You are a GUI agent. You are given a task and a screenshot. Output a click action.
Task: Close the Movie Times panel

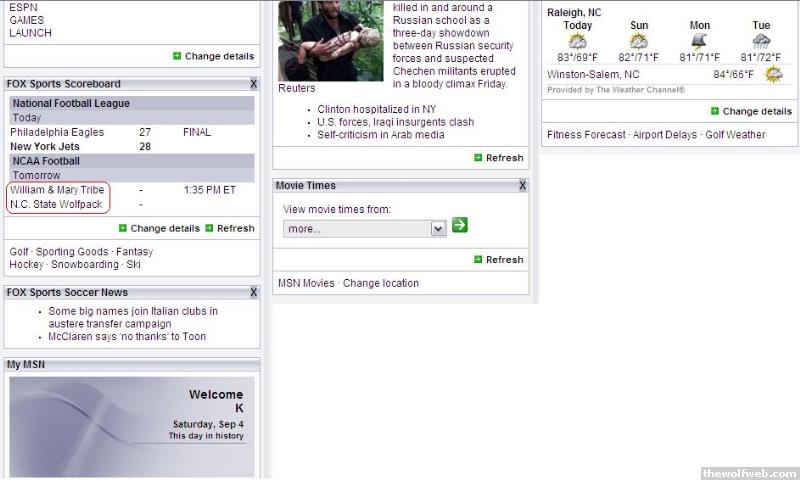tap(522, 185)
